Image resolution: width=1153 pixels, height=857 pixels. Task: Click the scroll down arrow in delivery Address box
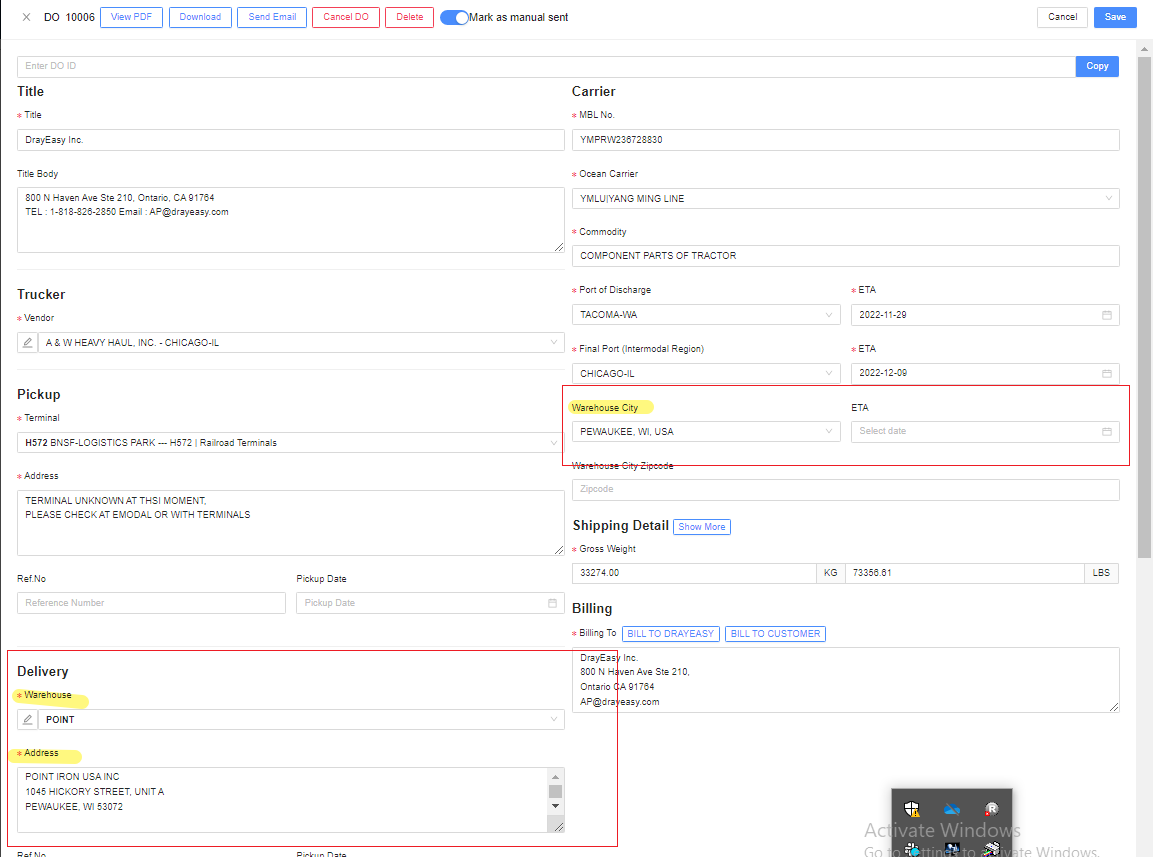pos(556,806)
